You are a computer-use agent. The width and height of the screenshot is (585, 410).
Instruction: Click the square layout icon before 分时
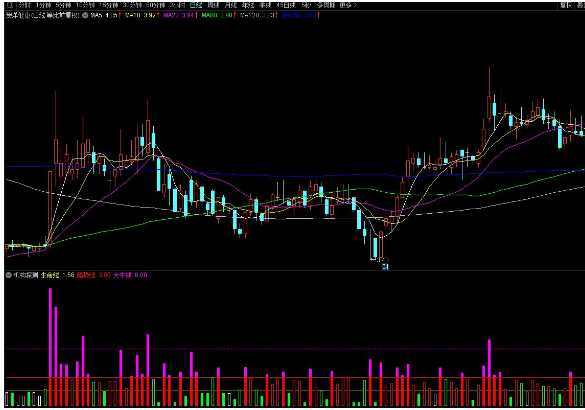click(x=10, y=5)
